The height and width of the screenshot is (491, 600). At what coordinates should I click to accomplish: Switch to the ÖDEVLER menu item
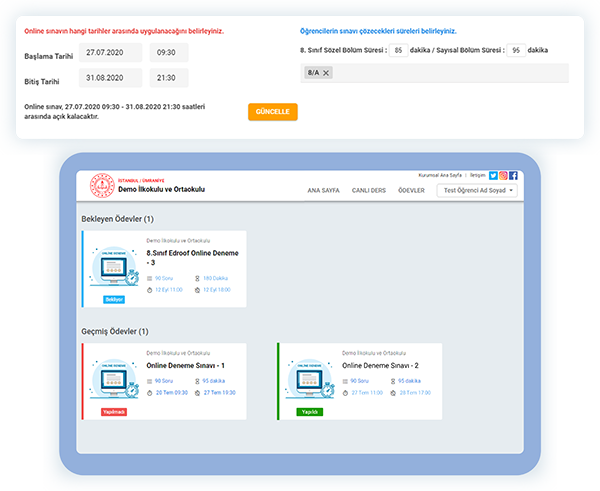click(412, 190)
